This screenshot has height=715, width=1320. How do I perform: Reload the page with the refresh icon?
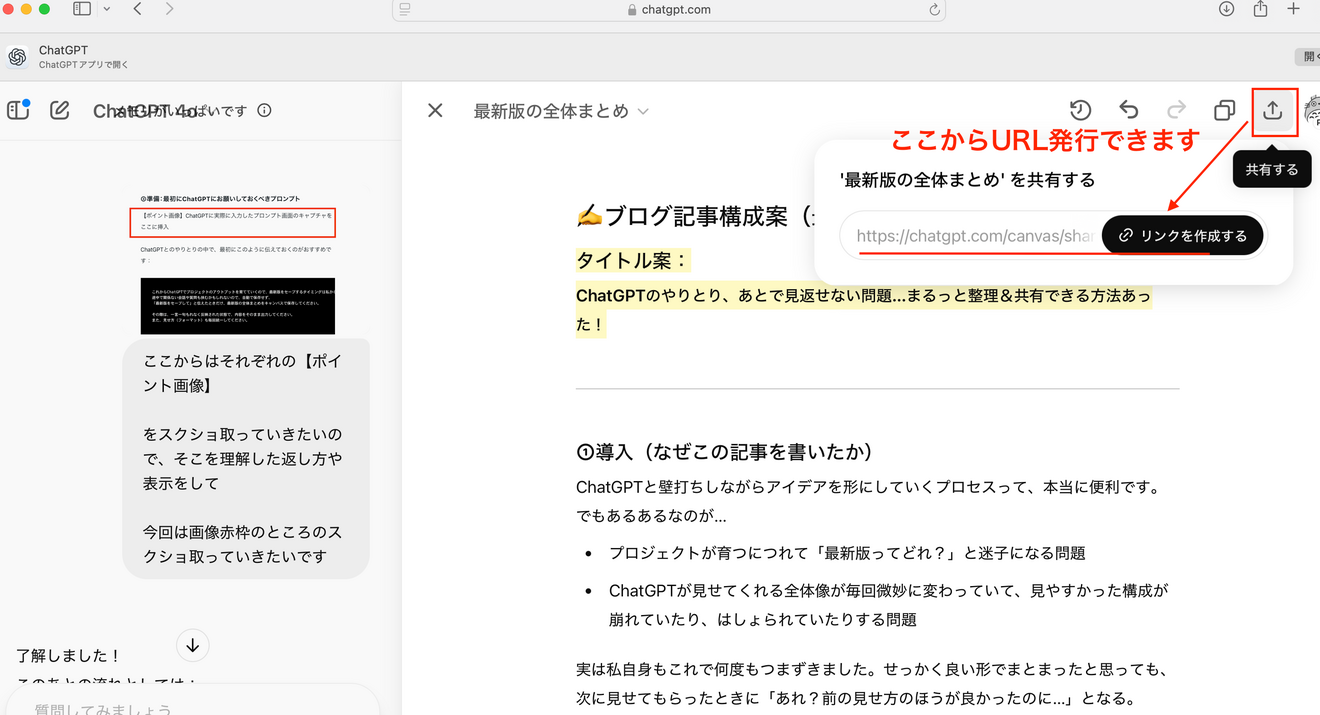click(x=934, y=9)
